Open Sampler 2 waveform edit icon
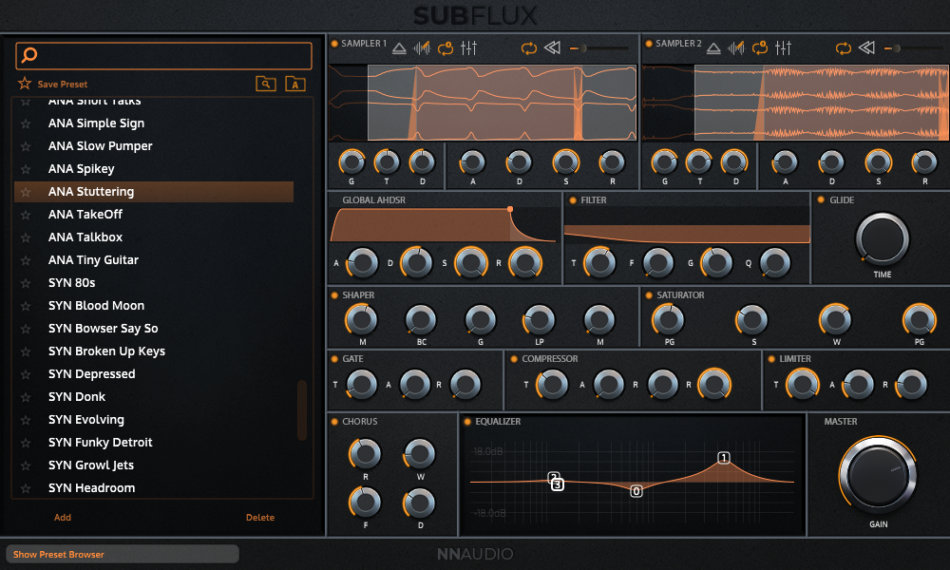The height and width of the screenshot is (570, 950). coord(736,48)
